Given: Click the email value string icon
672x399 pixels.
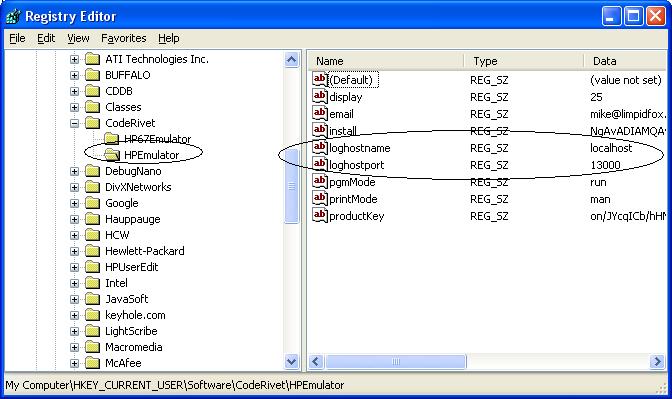Looking at the screenshot, I should pos(320,114).
